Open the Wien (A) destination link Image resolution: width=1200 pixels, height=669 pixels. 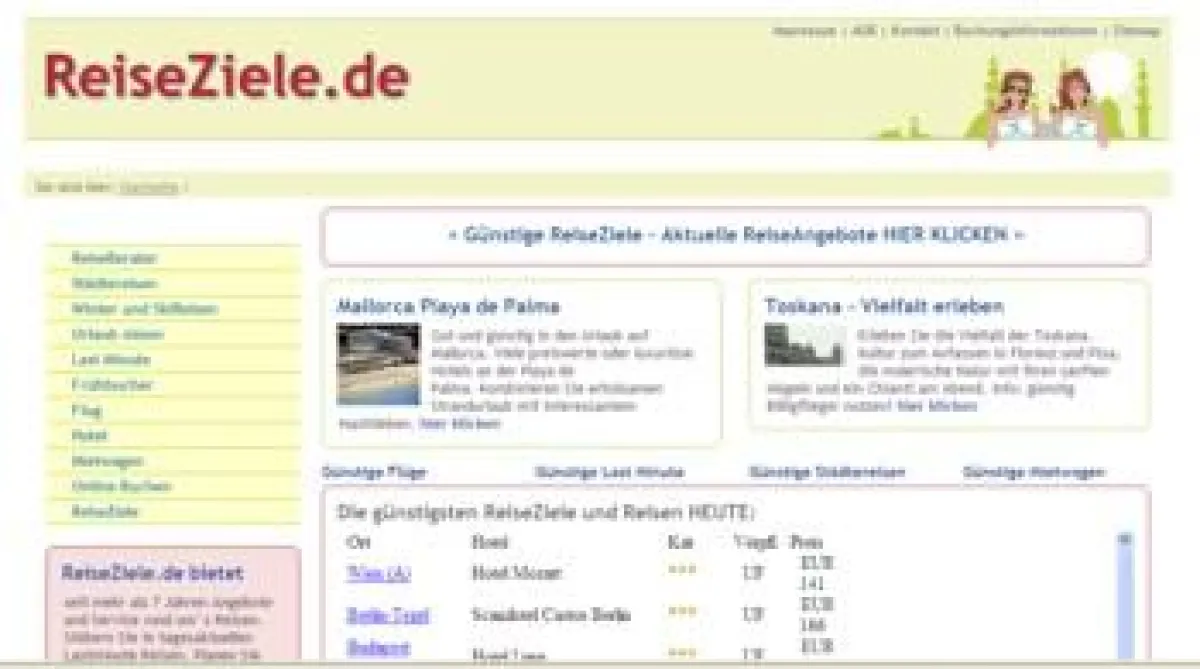378,573
